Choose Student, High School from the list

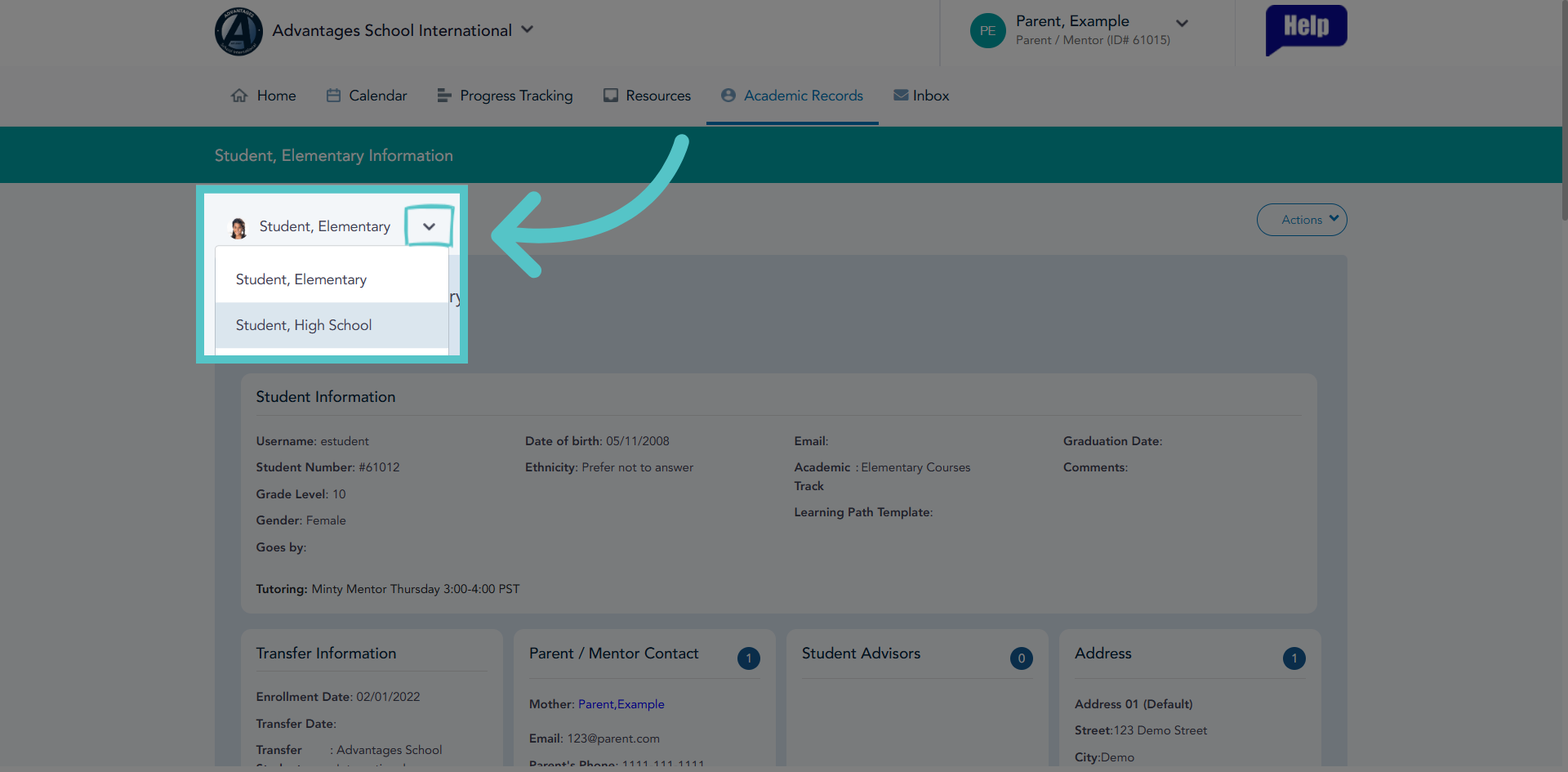[332, 325]
